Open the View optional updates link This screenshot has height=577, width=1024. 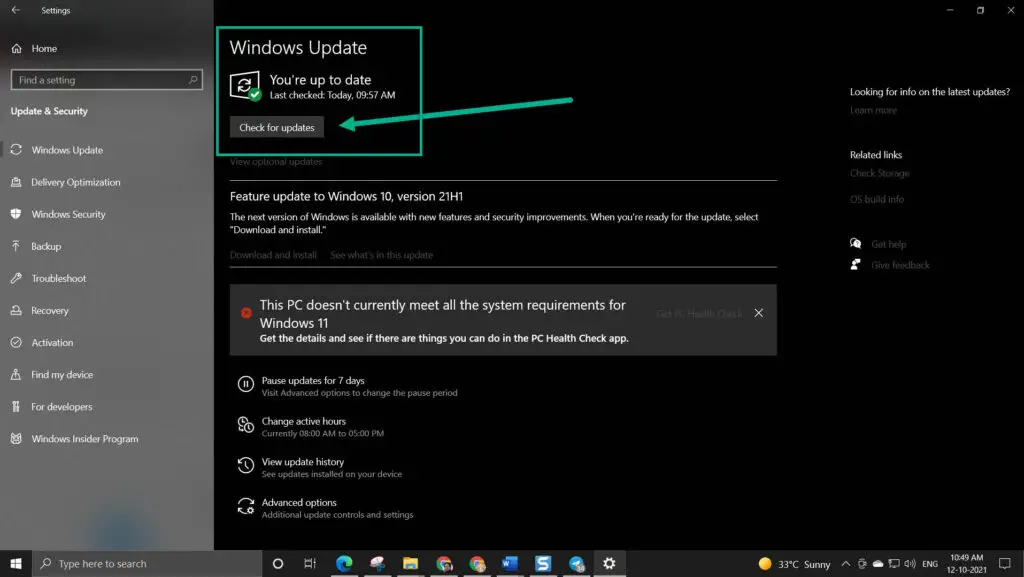click(276, 162)
